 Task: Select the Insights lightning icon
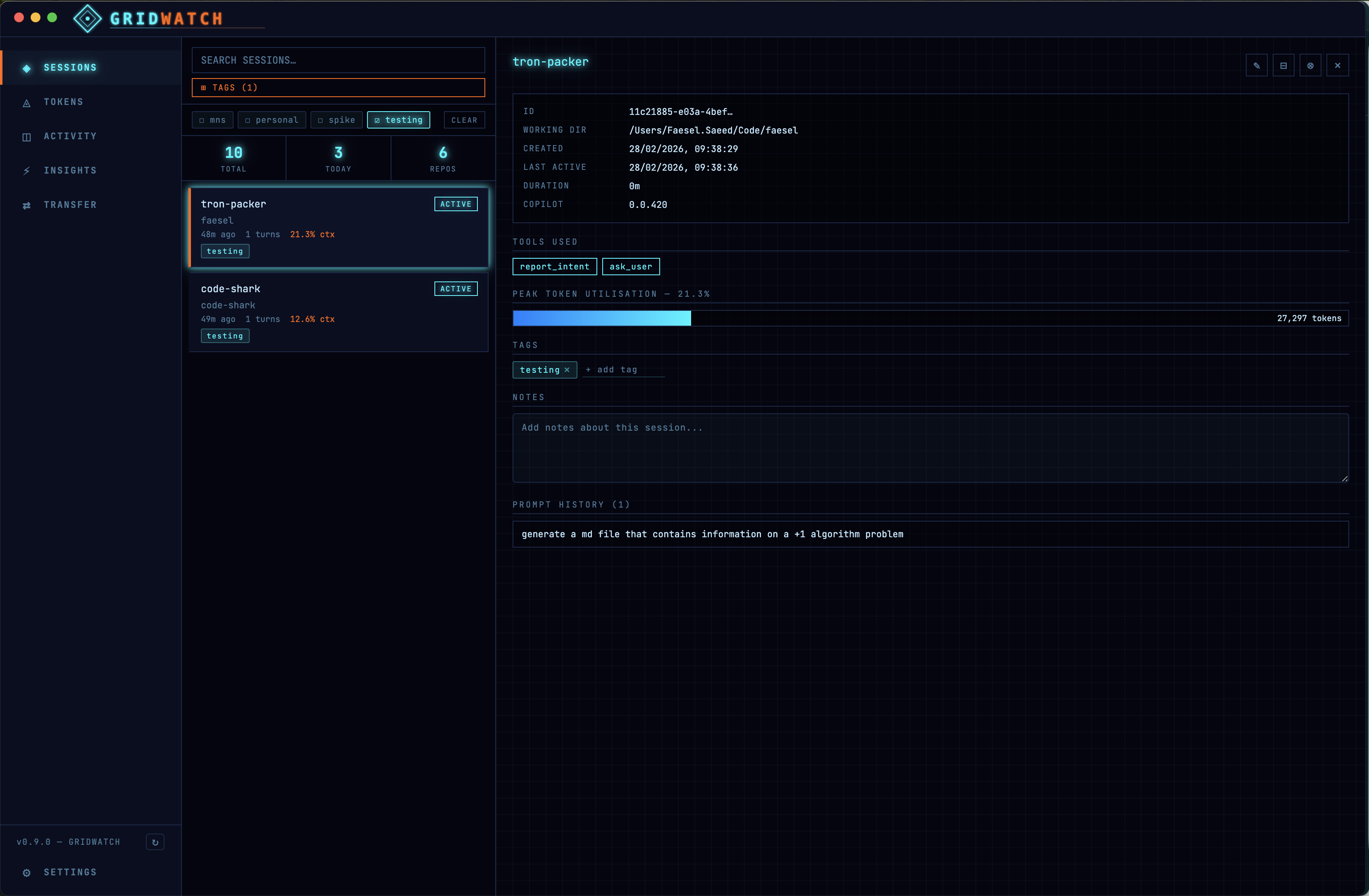pyautogui.click(x=26, y=170)
